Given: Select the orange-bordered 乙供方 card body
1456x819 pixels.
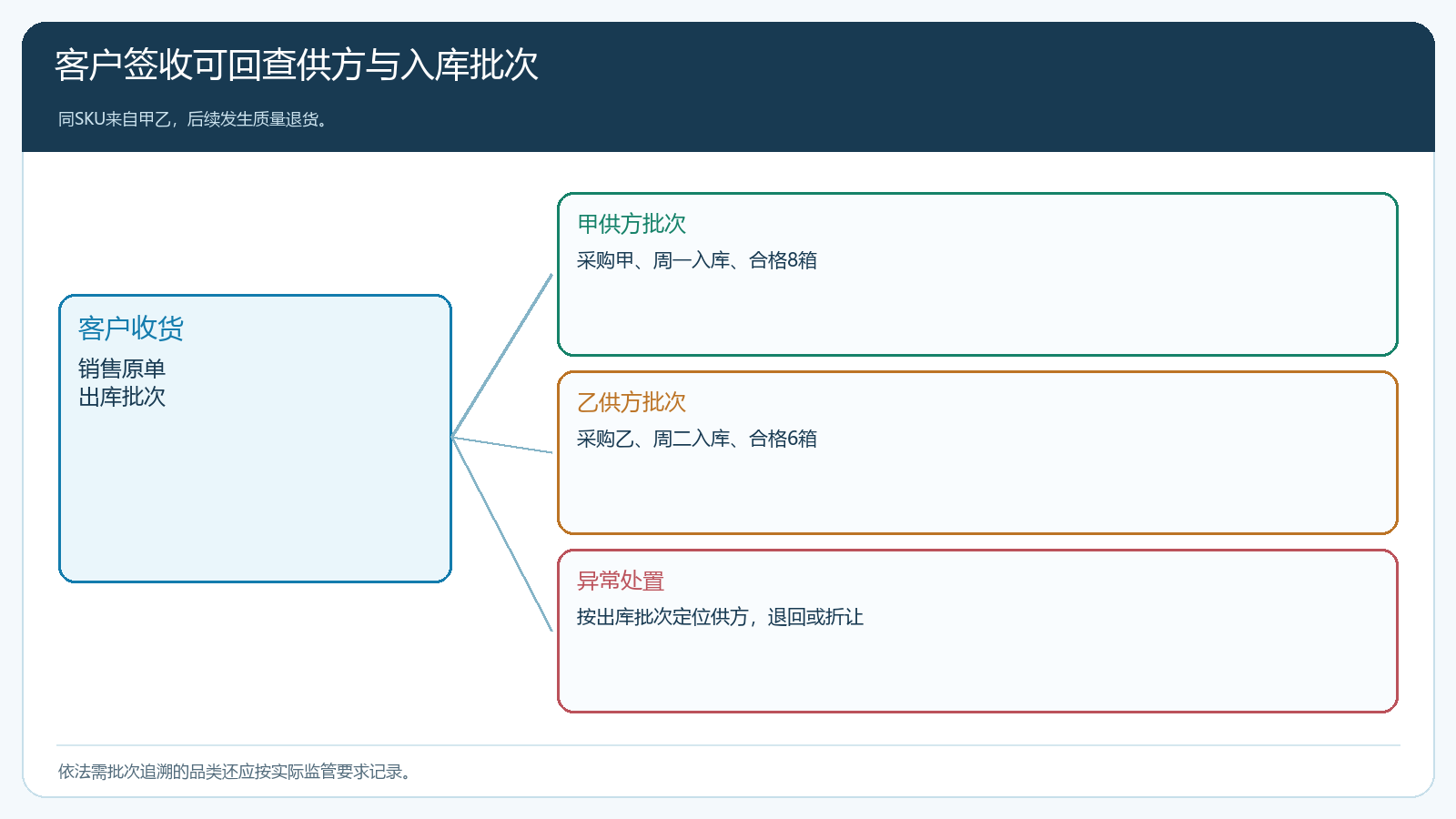Looking at the screenshot, I should point(977,488).
